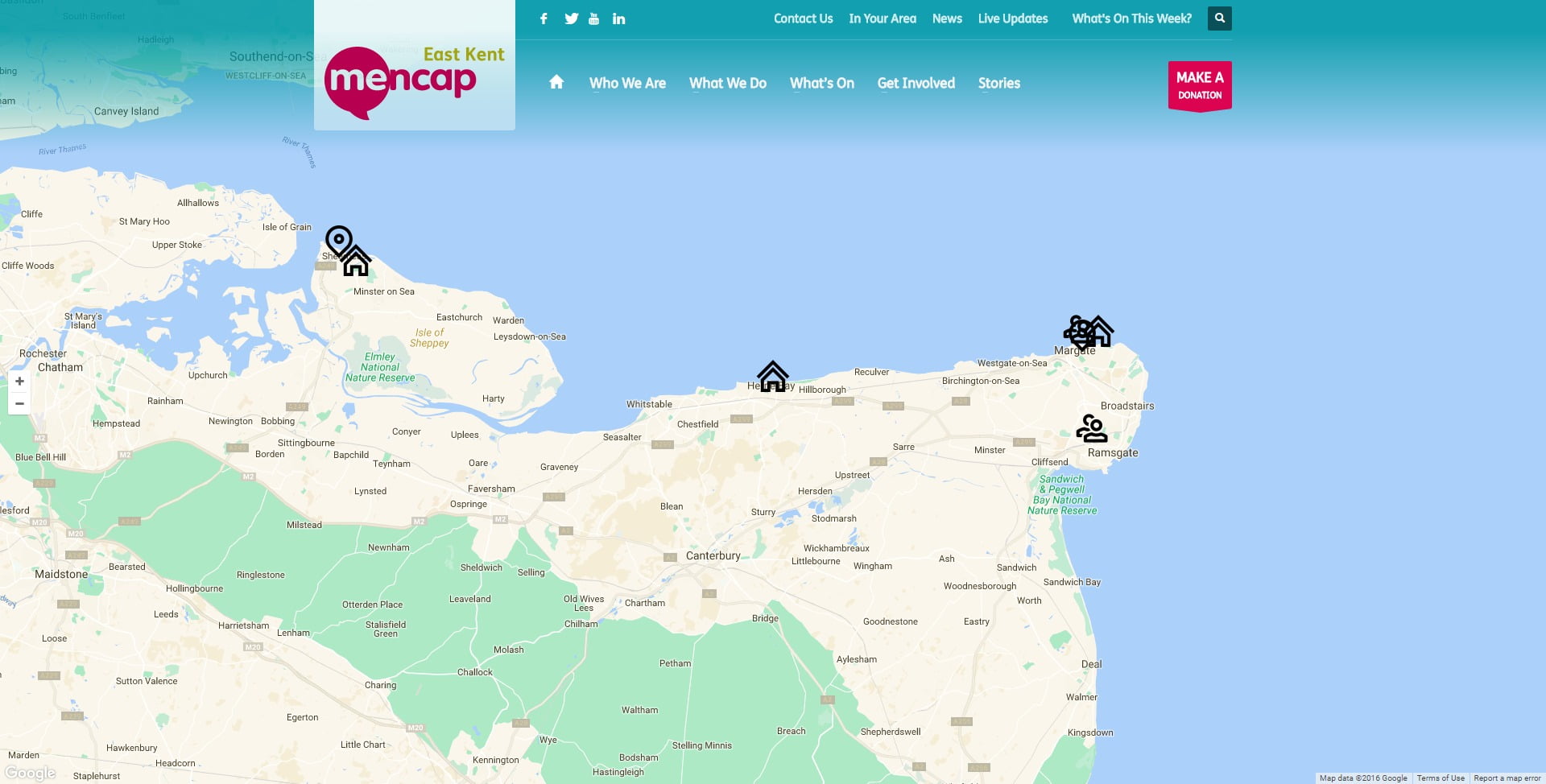Image resolution: width=1546 pixels, height=784 pixels.
Task: Open the Live Updates link
Action: click(x=1013, y=19)
